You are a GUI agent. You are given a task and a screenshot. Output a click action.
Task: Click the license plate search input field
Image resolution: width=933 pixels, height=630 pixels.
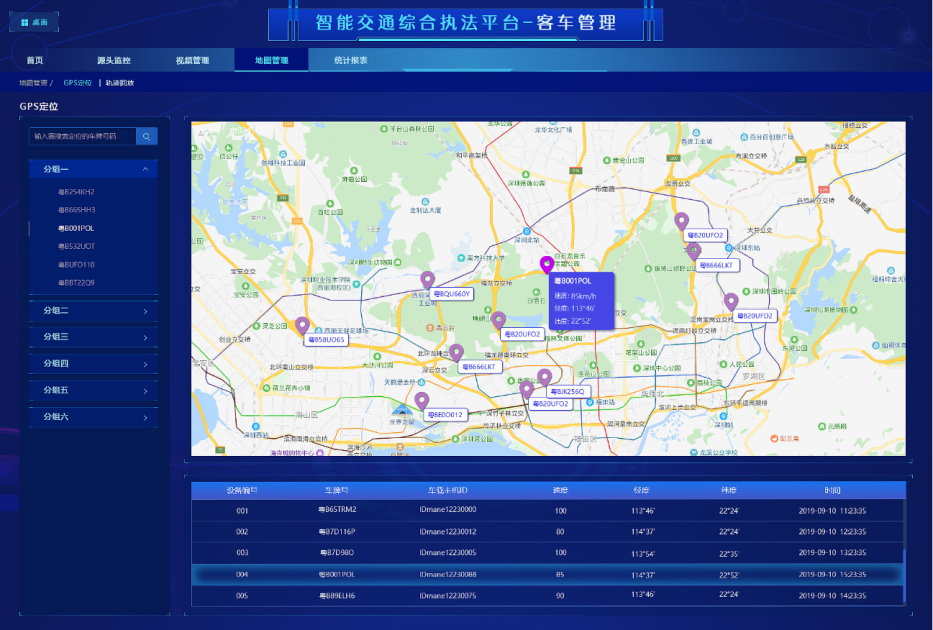(82, 136)
